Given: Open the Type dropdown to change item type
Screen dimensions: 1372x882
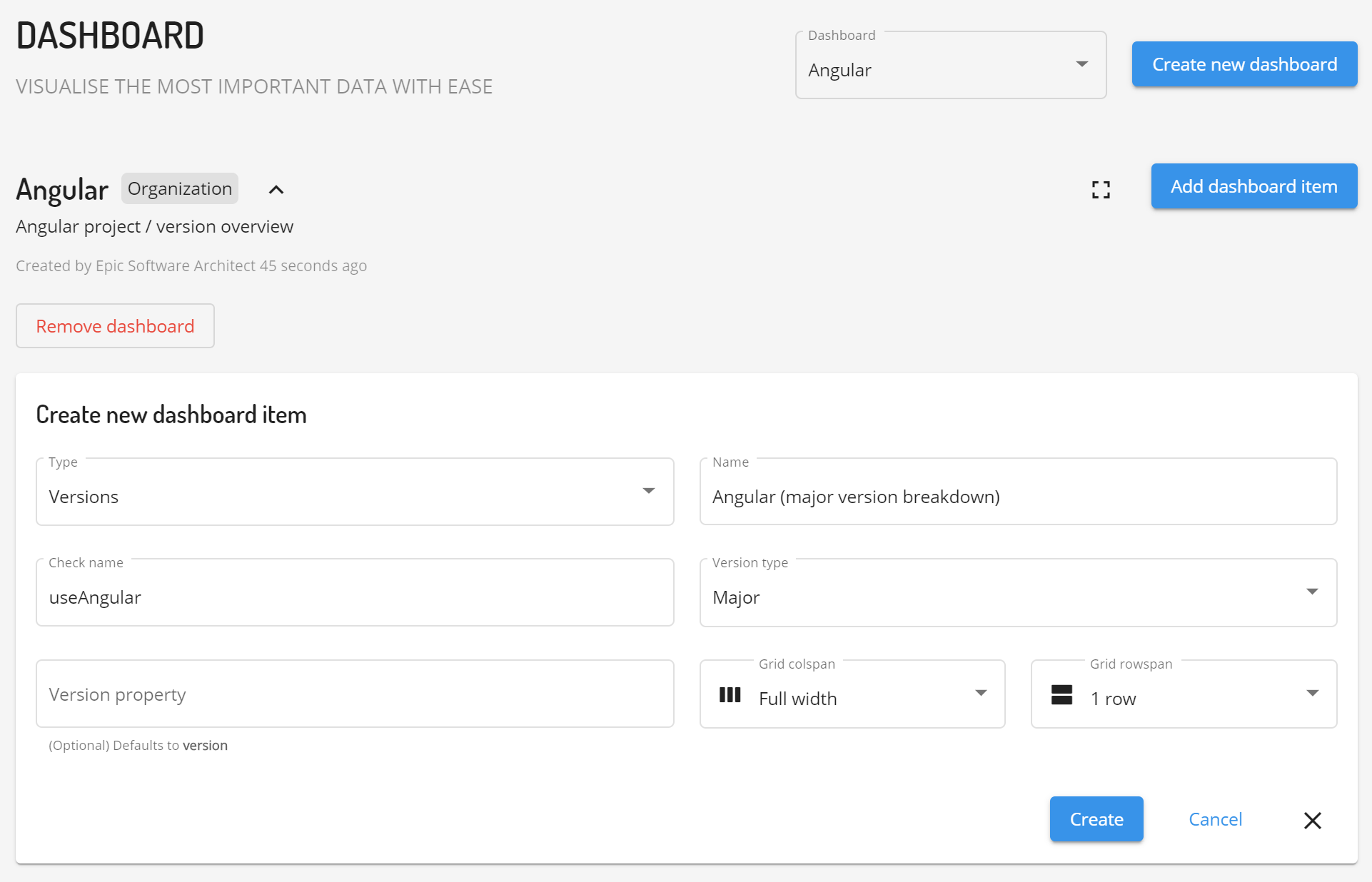Looking at the screenshot, I should click(355, 491).
